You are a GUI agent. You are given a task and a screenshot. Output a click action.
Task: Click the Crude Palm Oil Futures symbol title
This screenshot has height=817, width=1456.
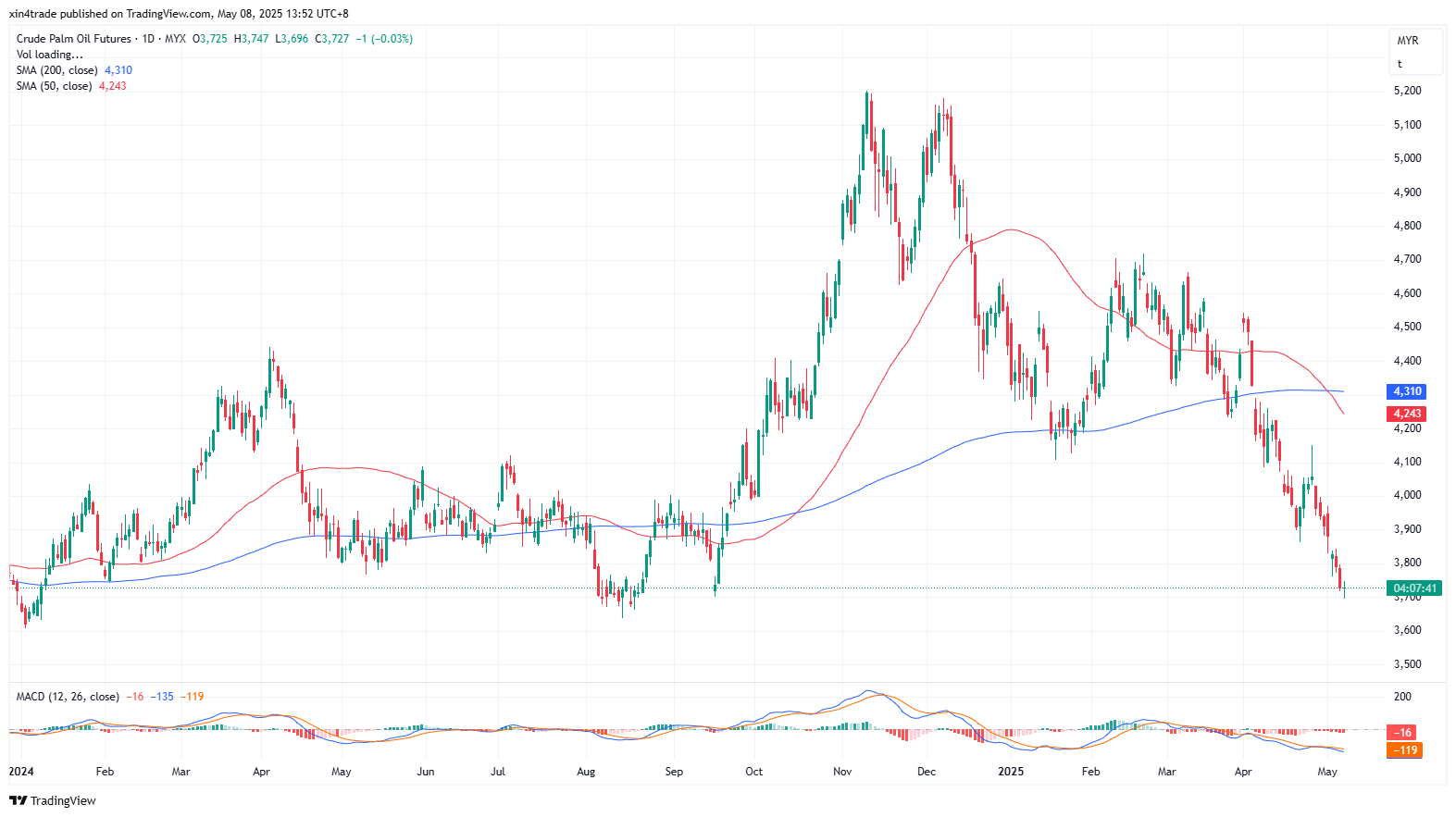pos(74,39)
